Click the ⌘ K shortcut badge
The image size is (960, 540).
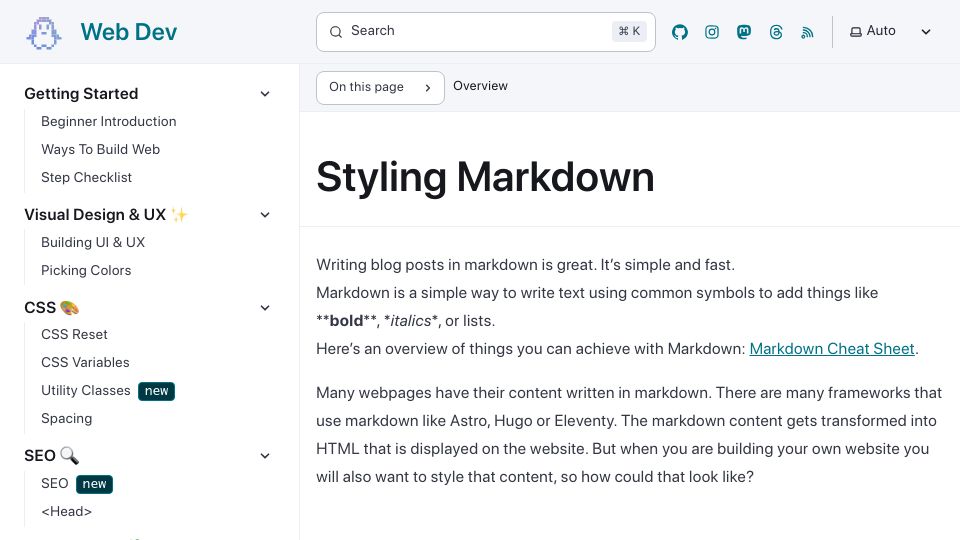629,31
